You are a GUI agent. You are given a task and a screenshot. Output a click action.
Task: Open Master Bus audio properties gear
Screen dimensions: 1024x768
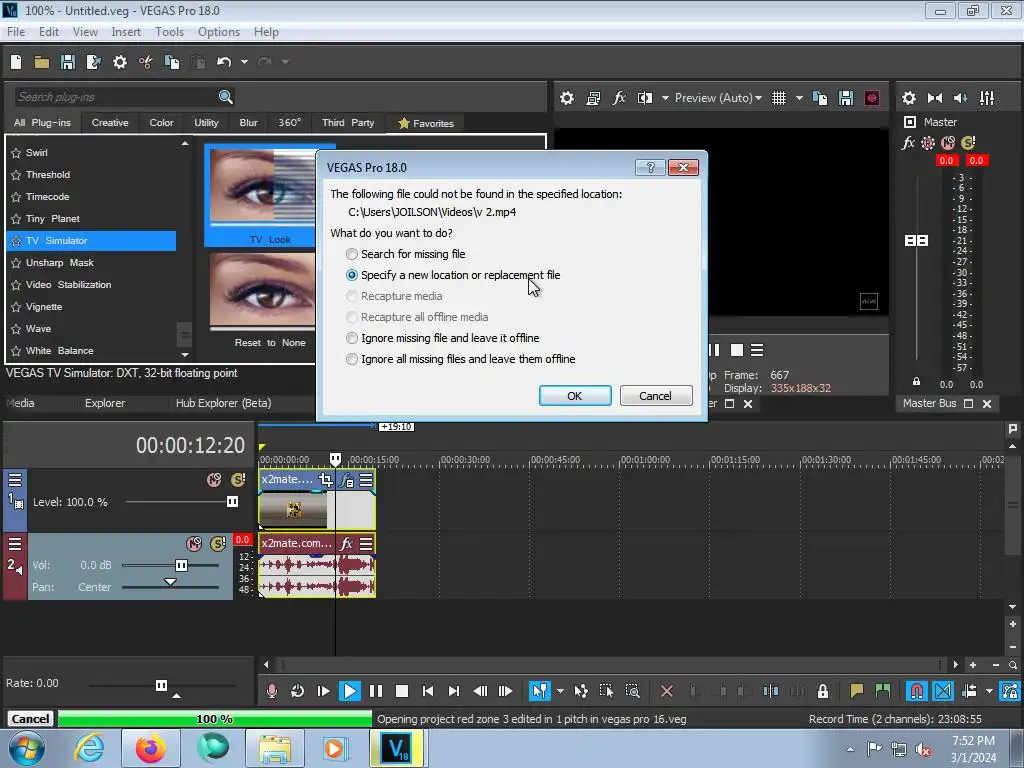(x=908, y=98)
